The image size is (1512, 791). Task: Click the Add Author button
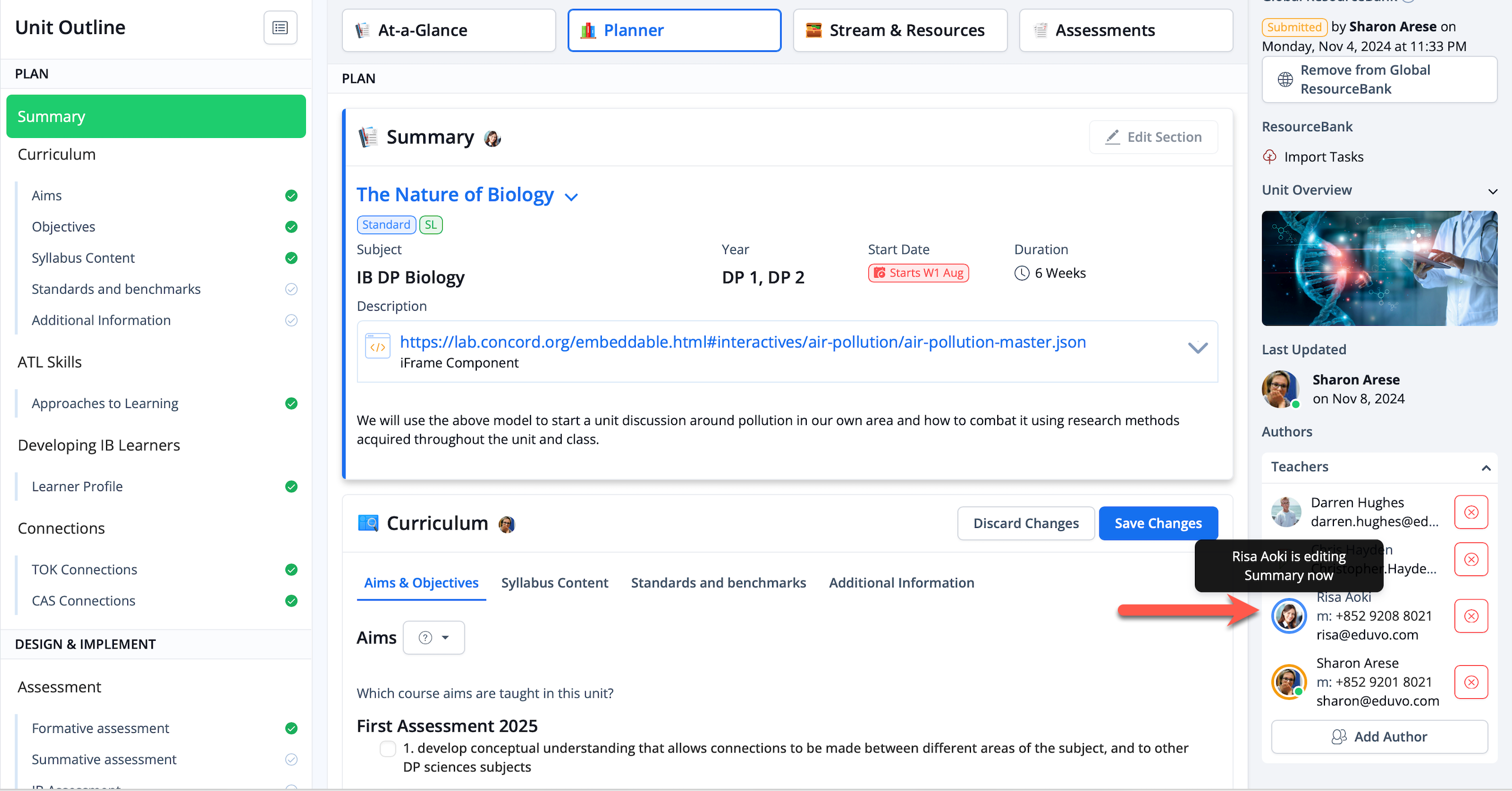tap(1379, 737)
